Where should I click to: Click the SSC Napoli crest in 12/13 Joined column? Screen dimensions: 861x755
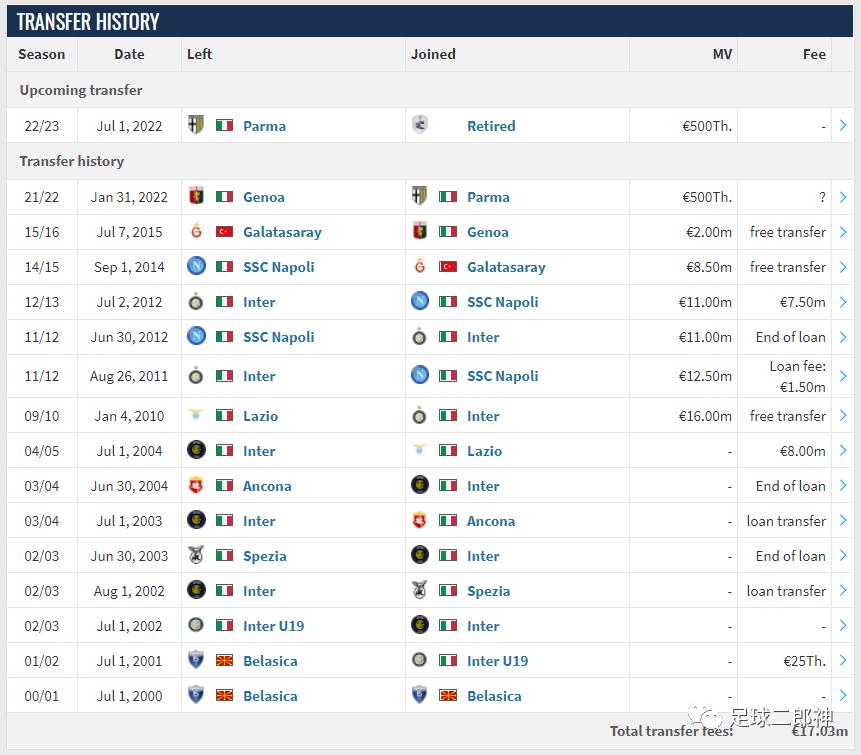(x=420, y=302)
